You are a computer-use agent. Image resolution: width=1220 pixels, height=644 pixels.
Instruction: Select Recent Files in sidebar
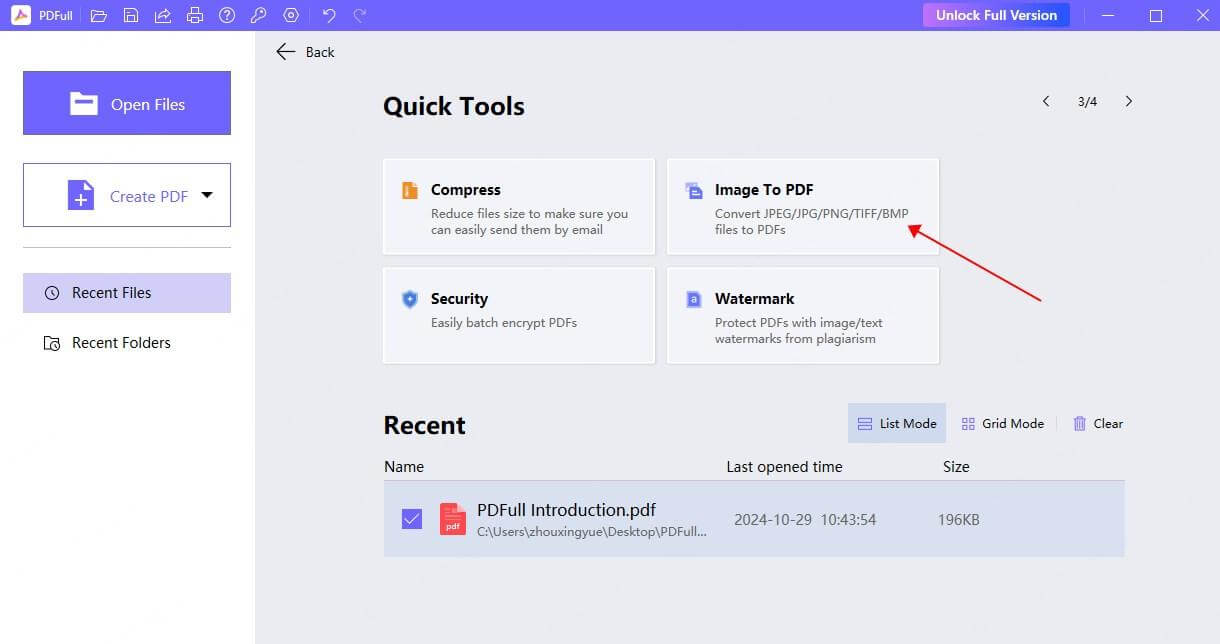coord(127,293)
